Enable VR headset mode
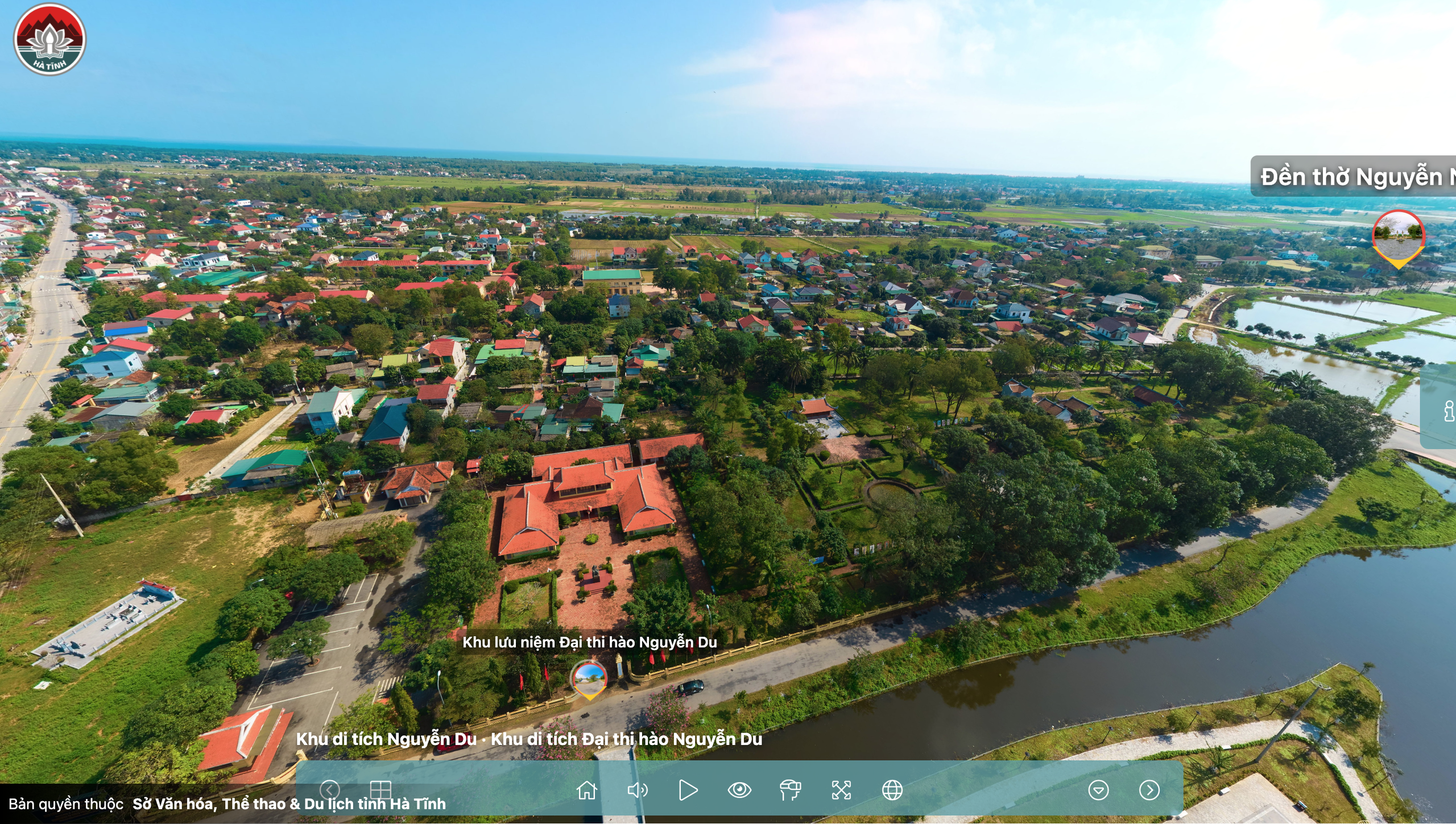 coord(790,790)
